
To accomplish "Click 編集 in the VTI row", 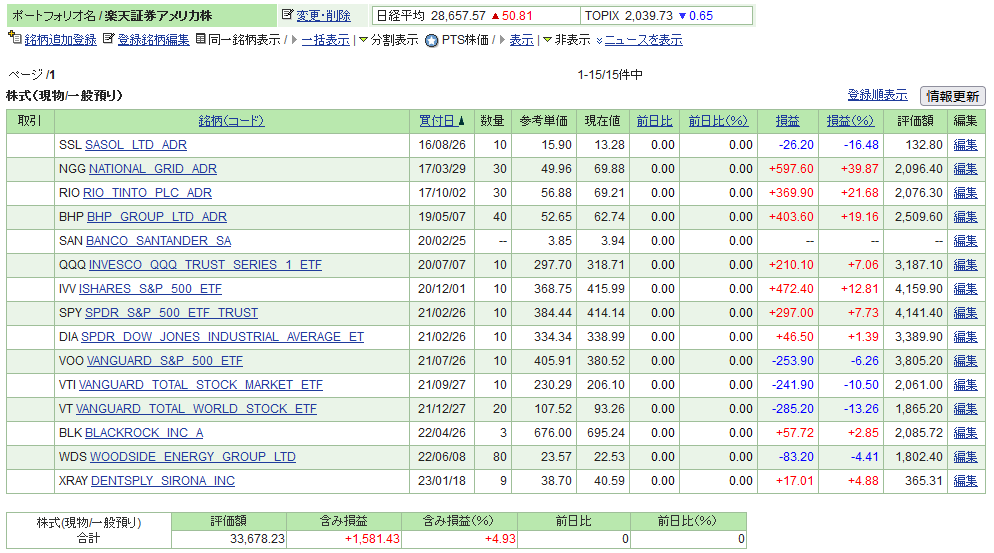I will (965, 386).
